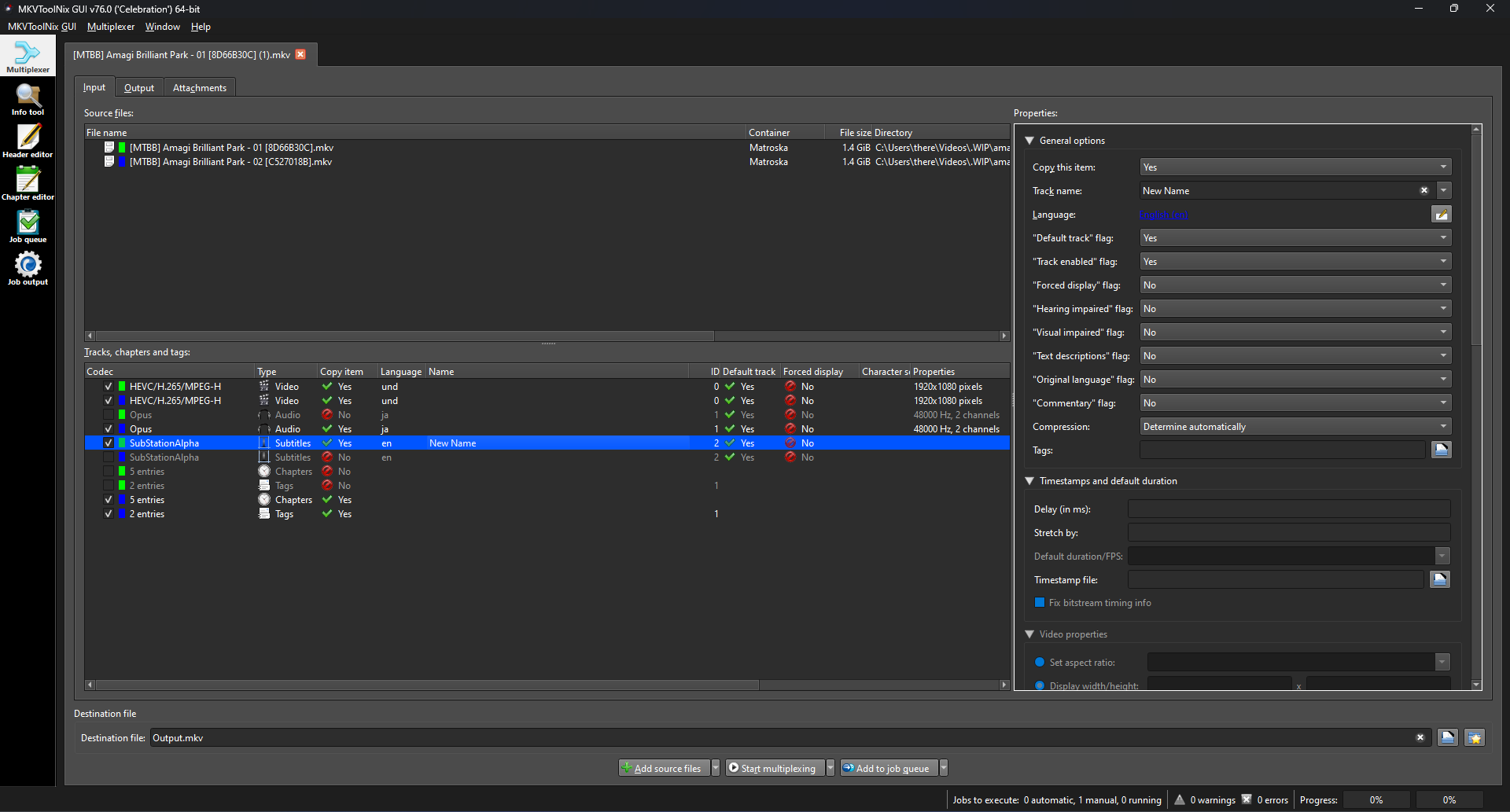Close the Amagi Brilliant Park tab

tap(300, 54)
